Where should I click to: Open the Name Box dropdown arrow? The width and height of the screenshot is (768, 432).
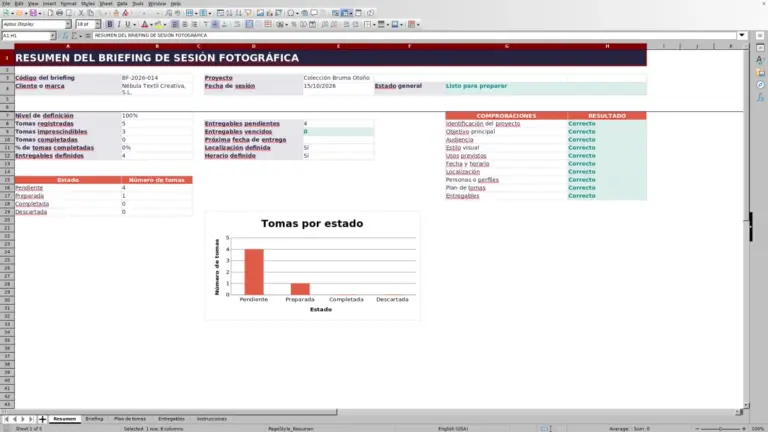click(52, 36)
